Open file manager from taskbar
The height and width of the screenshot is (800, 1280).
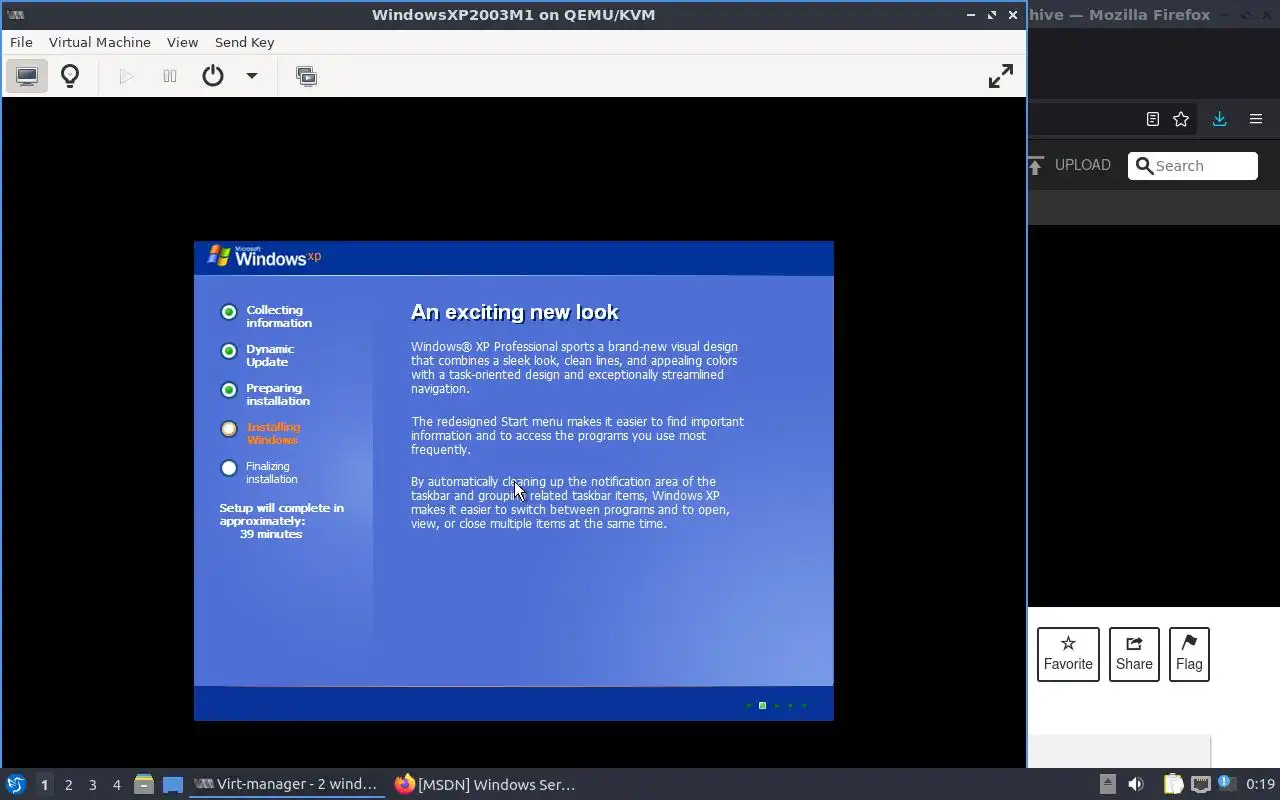coord(144,785)
